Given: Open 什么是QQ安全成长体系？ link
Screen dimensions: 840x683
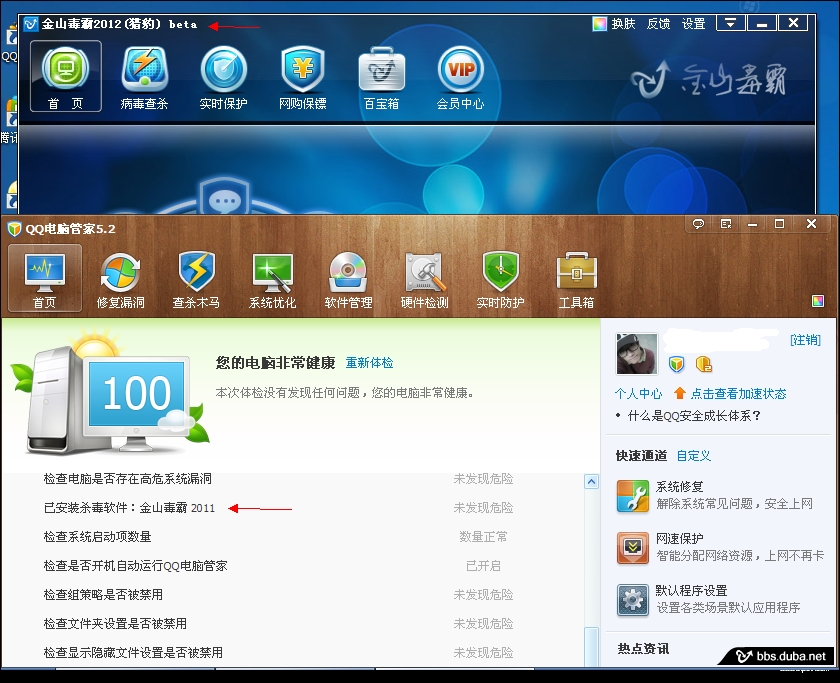Looking at the screenshot, I should click(x=695, y=416).
